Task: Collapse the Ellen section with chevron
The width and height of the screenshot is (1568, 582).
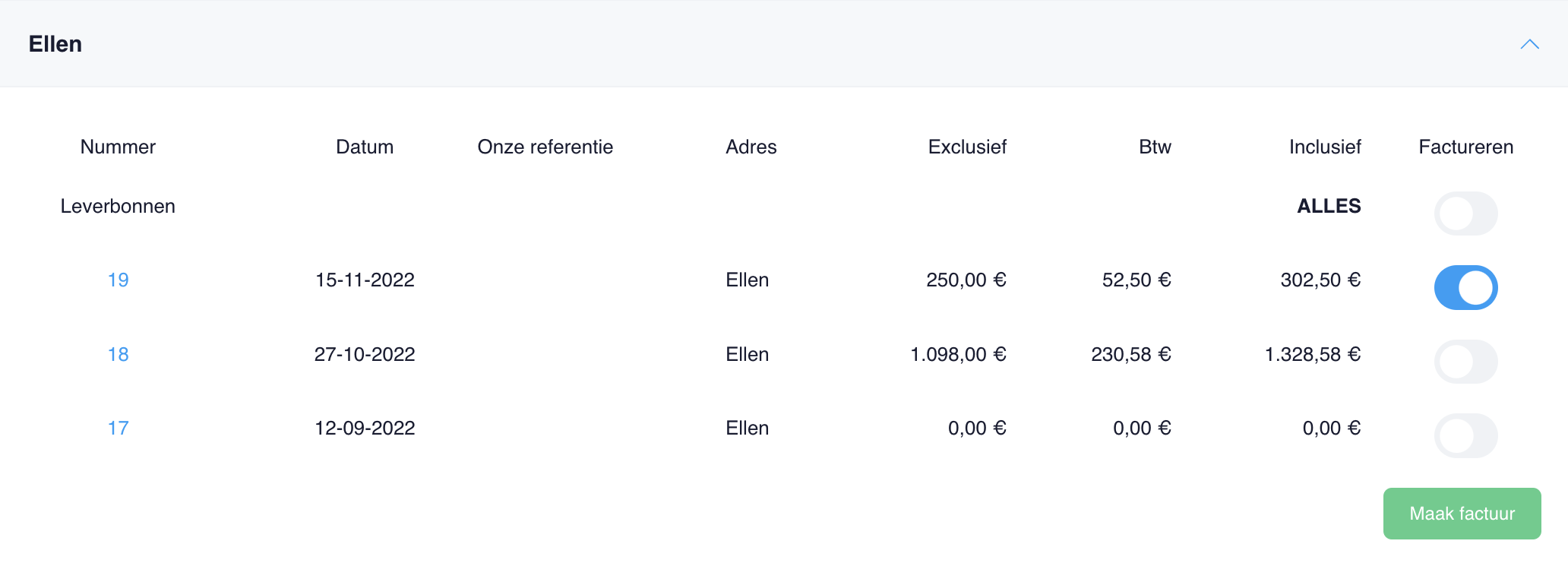Action: (x=1529, y=44)
